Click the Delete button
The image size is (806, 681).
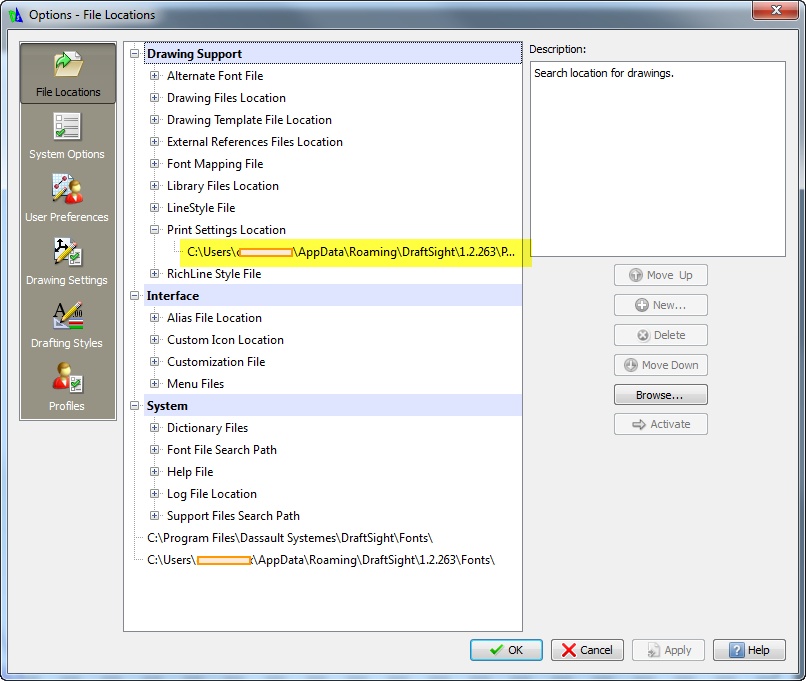click(661, 335)
